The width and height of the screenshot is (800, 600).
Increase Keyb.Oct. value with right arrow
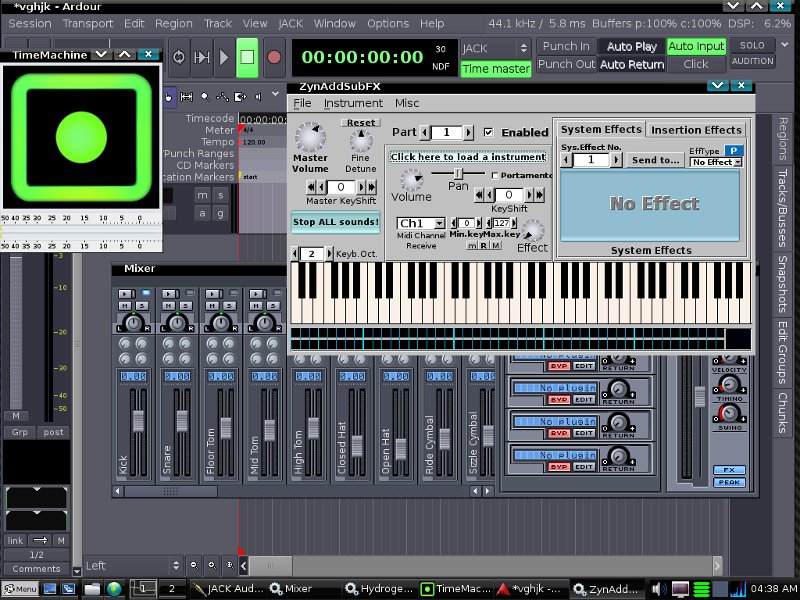tap(329, 254)
